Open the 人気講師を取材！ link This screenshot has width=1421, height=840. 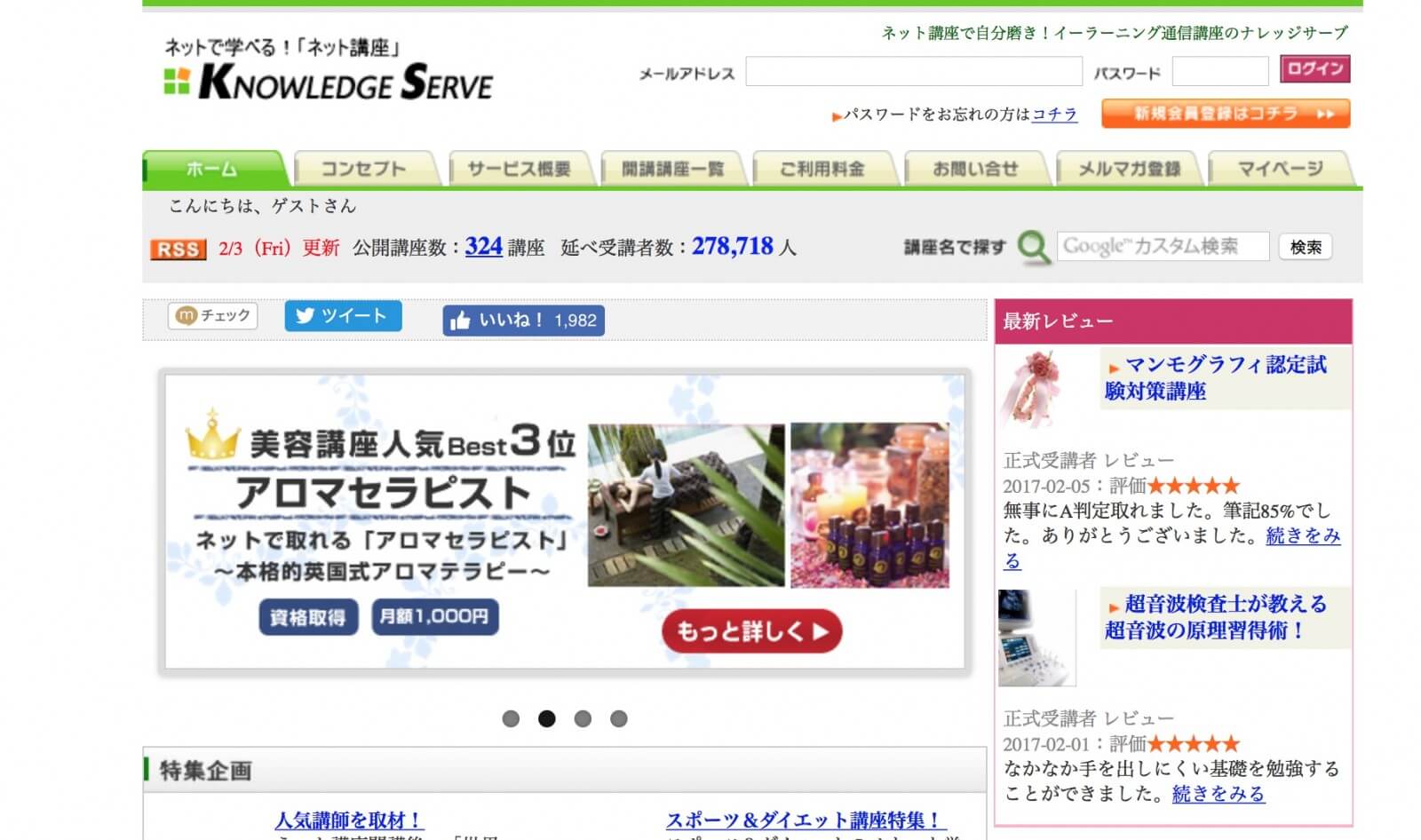pyautogui.click(x=349, y=820)
